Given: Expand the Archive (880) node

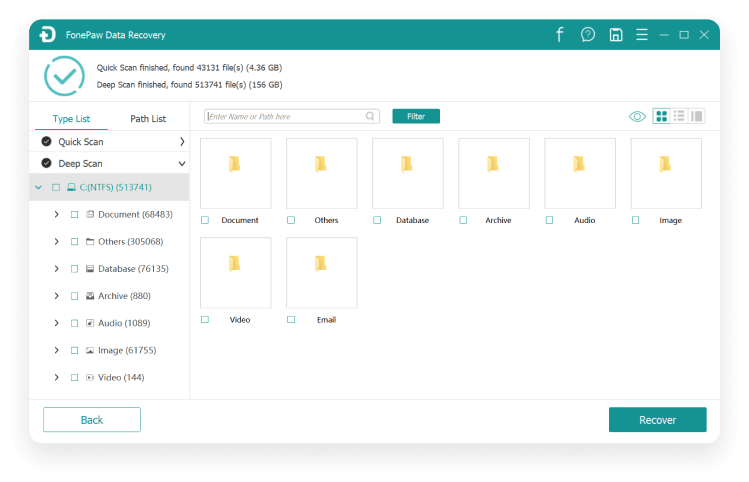Looking at the screenshot, I should click(x=56, y=296).
